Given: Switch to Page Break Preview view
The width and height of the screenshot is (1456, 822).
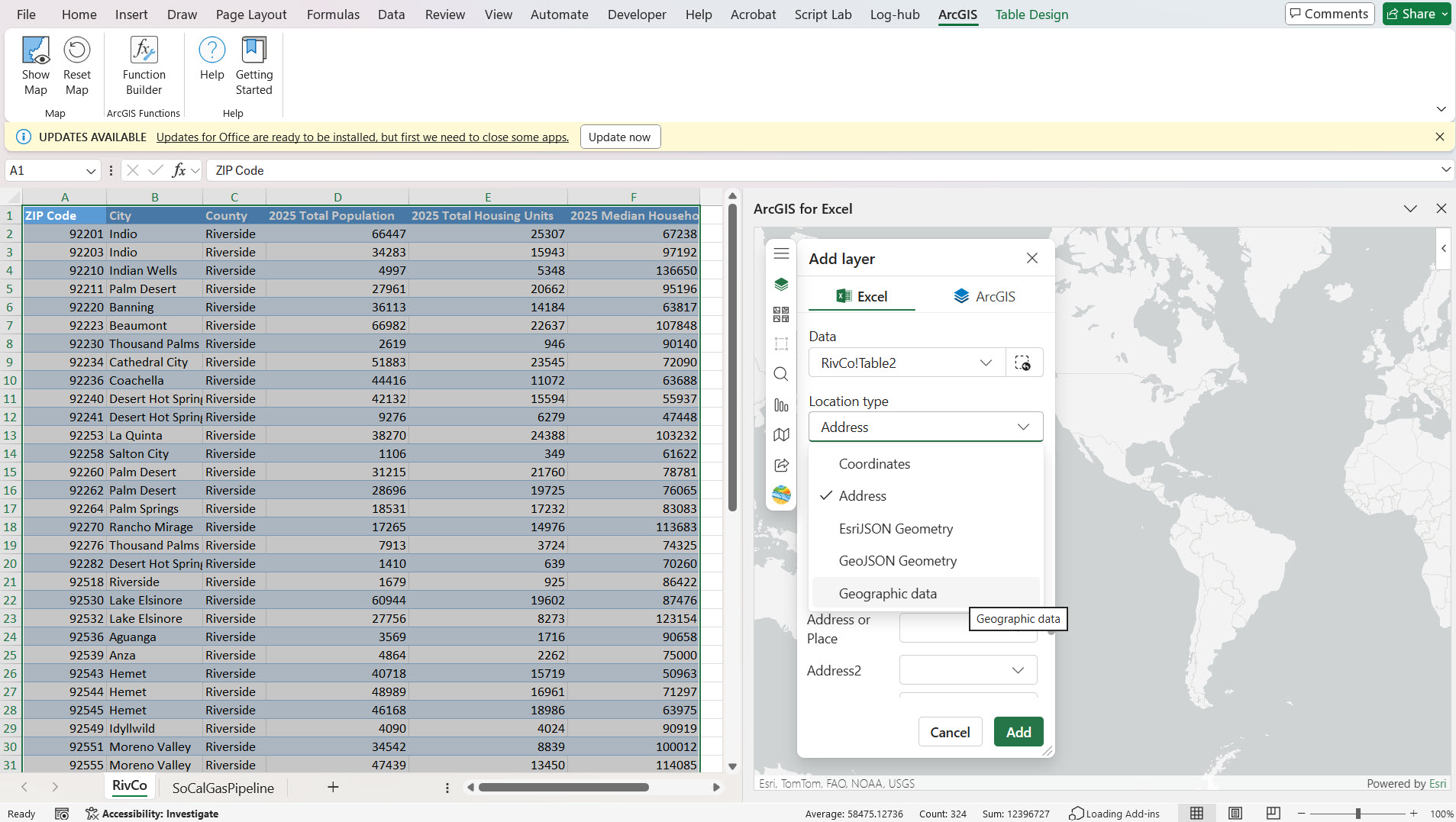Looking at the screenshot, I should [1274, 814].
